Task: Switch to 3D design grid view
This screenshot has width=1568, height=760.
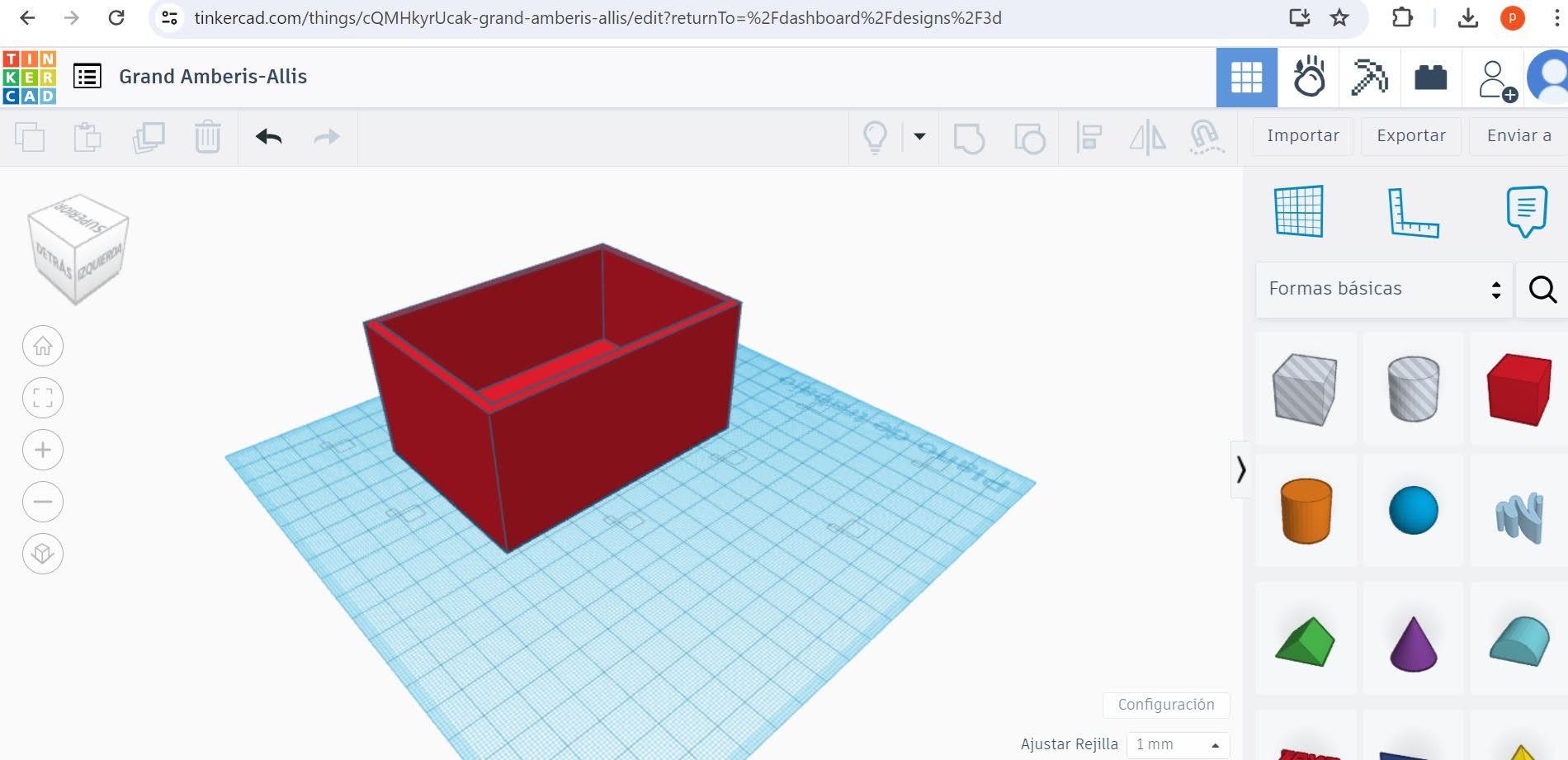Action: coord(1247,78)
